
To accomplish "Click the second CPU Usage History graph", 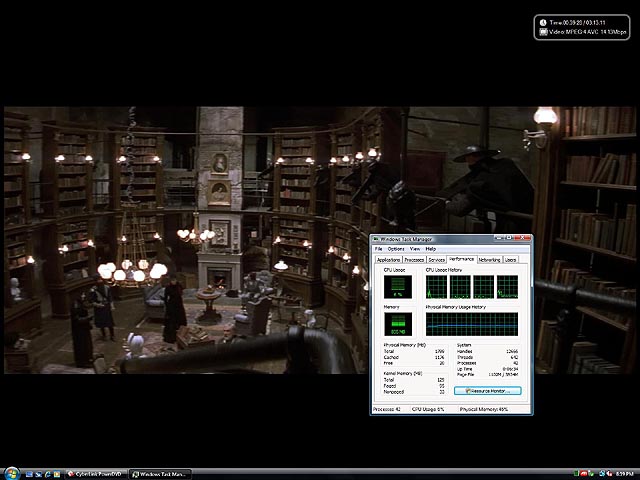I will tap(460, 287).
